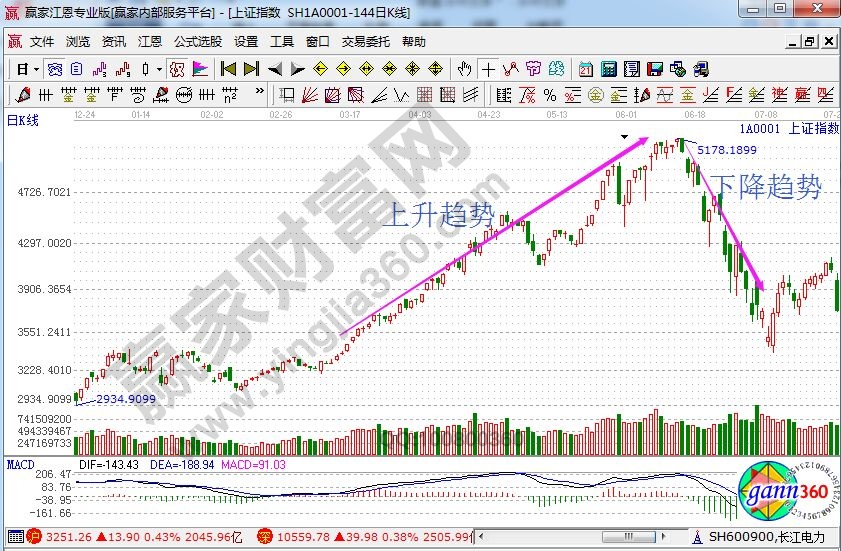Open the 日 period dropdown arrow
Screen dimensions: 841x551
click(36, 69)
